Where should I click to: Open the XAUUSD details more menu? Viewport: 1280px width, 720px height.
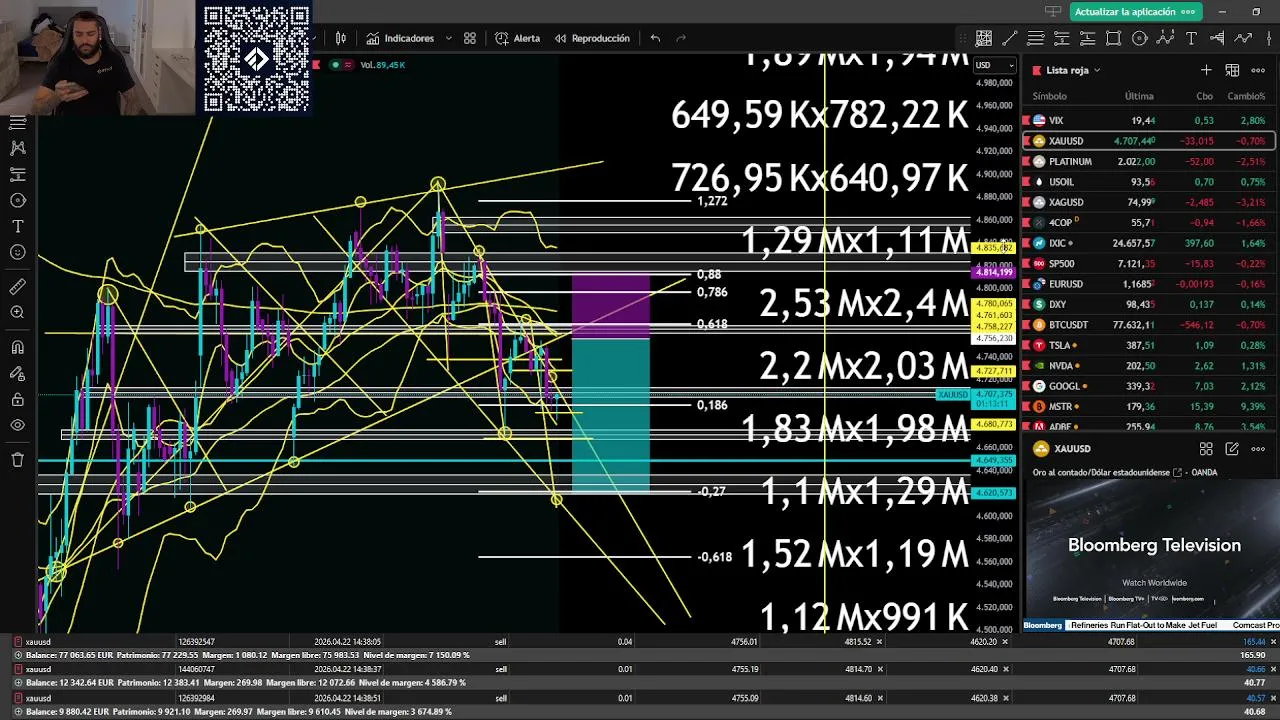click(x=1258, y=449)
